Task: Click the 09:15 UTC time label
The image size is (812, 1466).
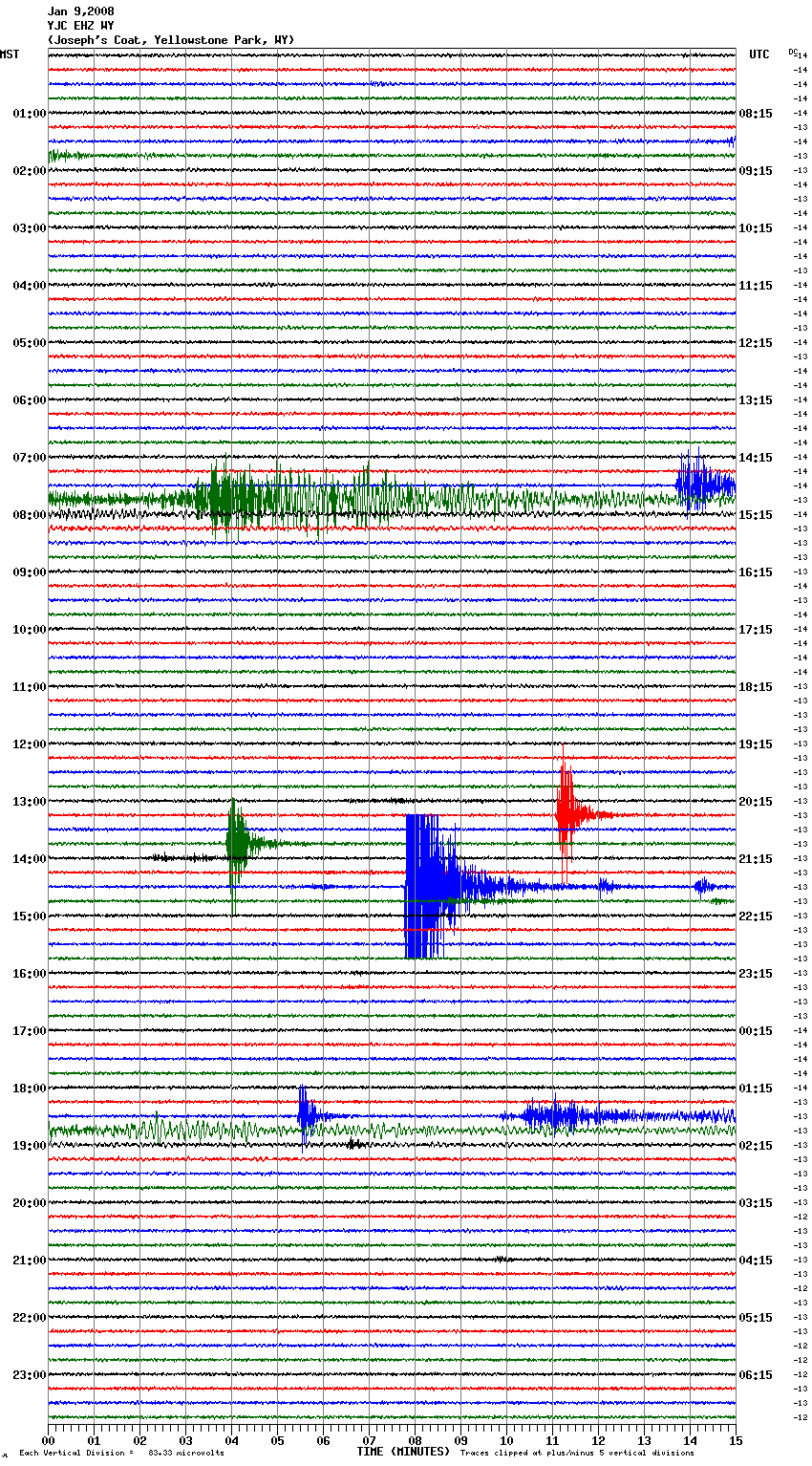Action: (x=756, y=171)
